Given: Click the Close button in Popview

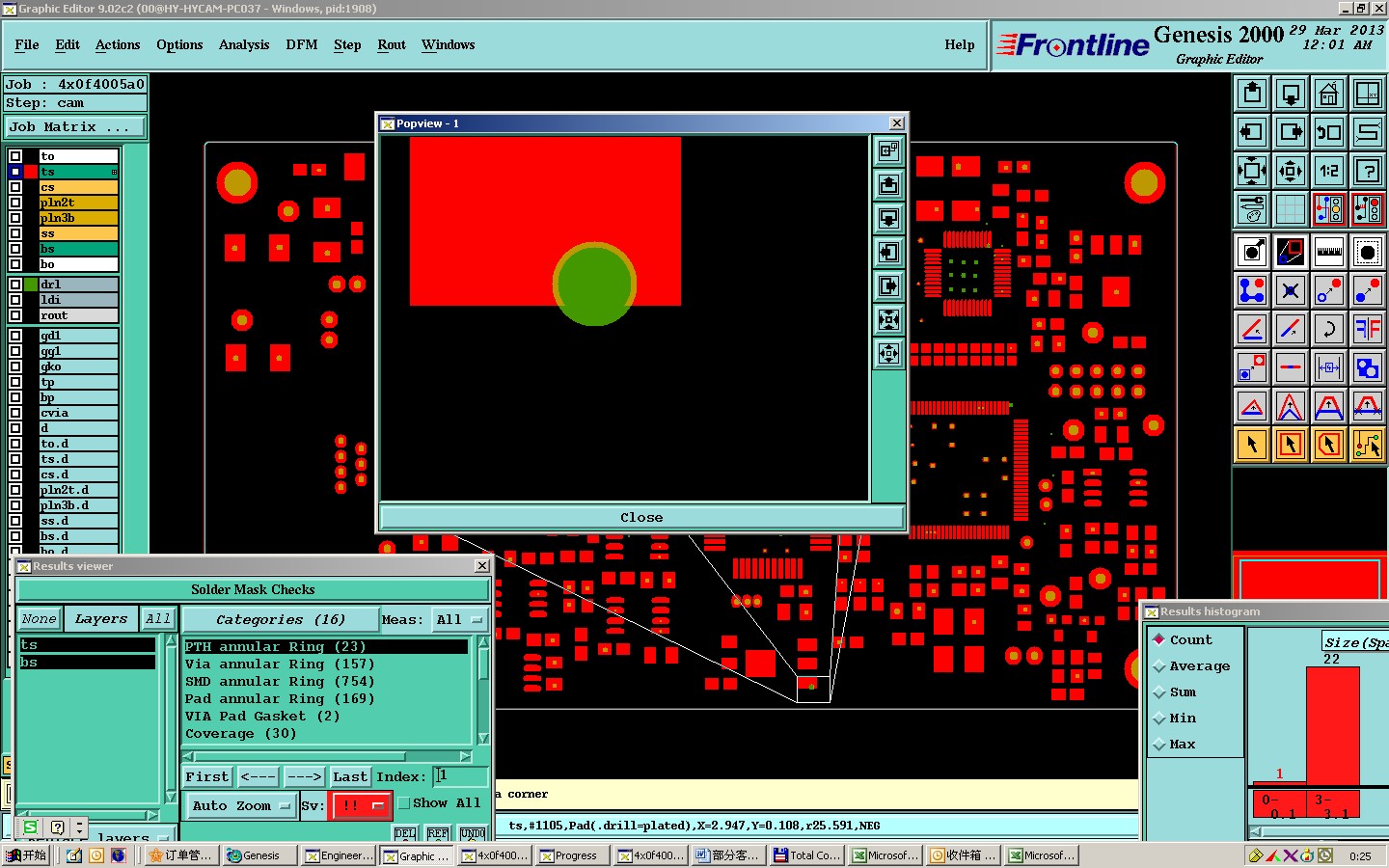Looking at the screenshot, I should [x=641, y=518].
